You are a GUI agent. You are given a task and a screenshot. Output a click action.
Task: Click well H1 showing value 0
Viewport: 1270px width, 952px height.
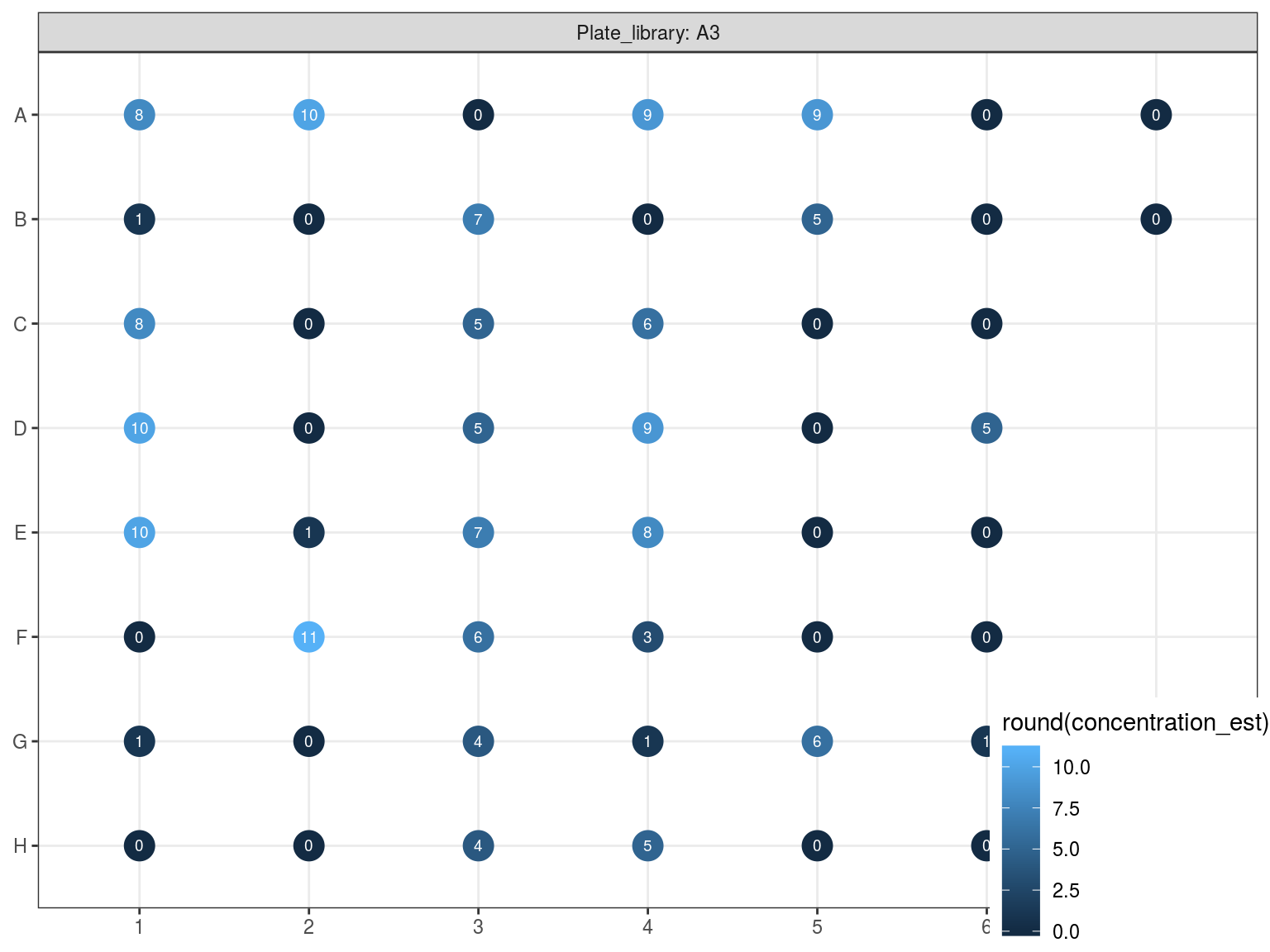click(x=139, y=846)
